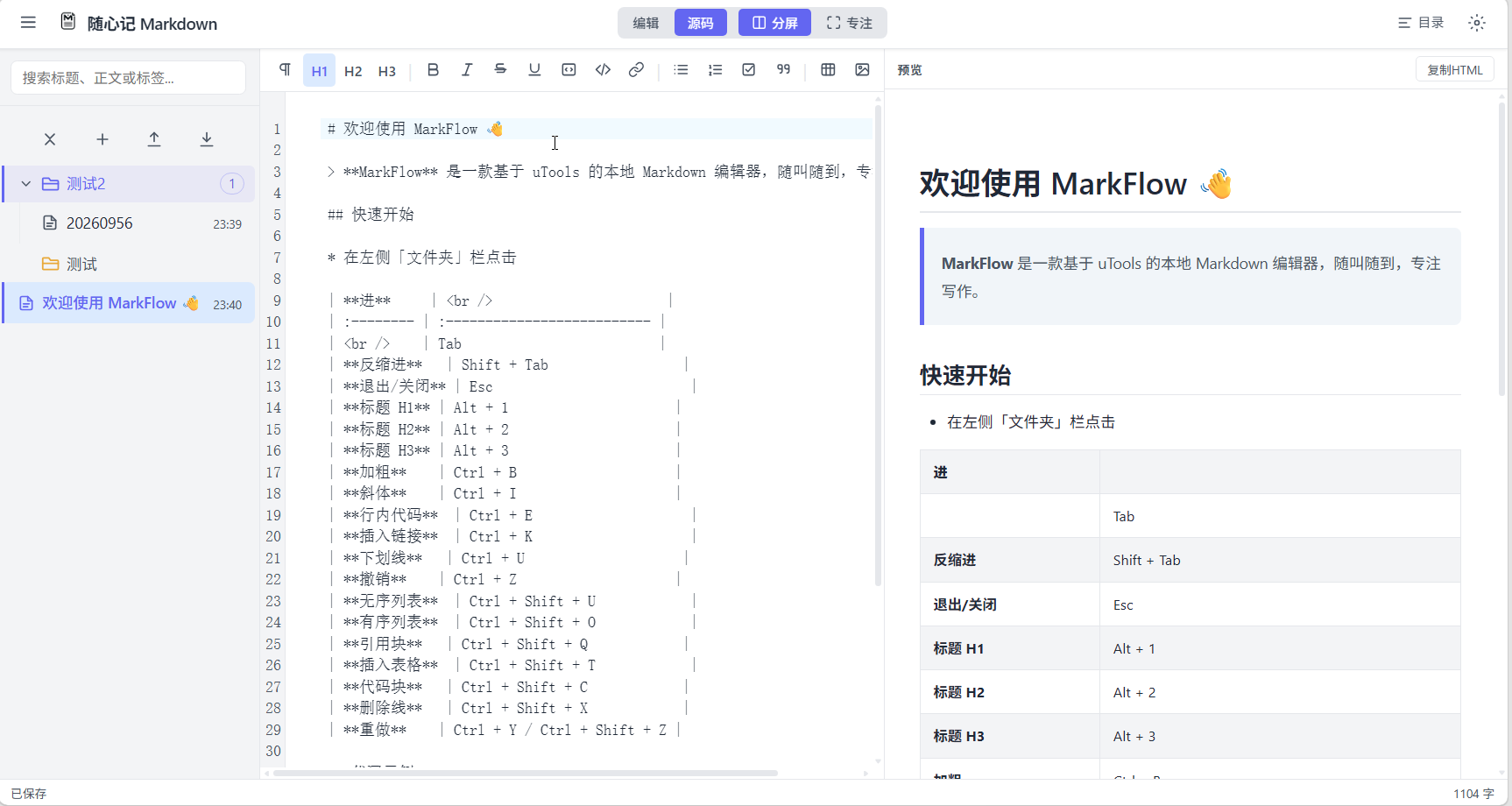Screen dimensions: 1512x806
Task: Insert a blockquote
Action: [x=783, y=70]
